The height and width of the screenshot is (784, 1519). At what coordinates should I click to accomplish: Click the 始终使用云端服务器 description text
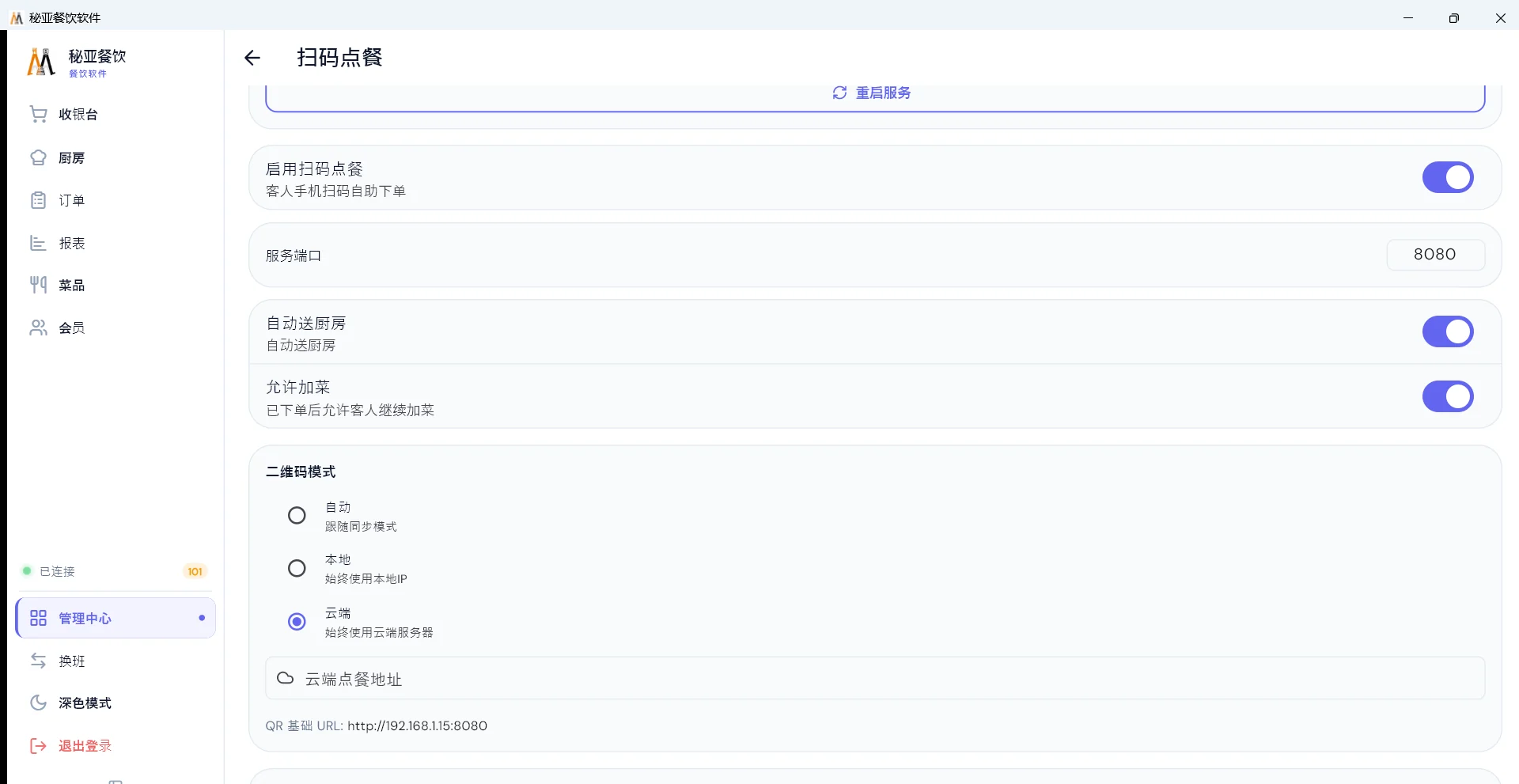point(379,632)
